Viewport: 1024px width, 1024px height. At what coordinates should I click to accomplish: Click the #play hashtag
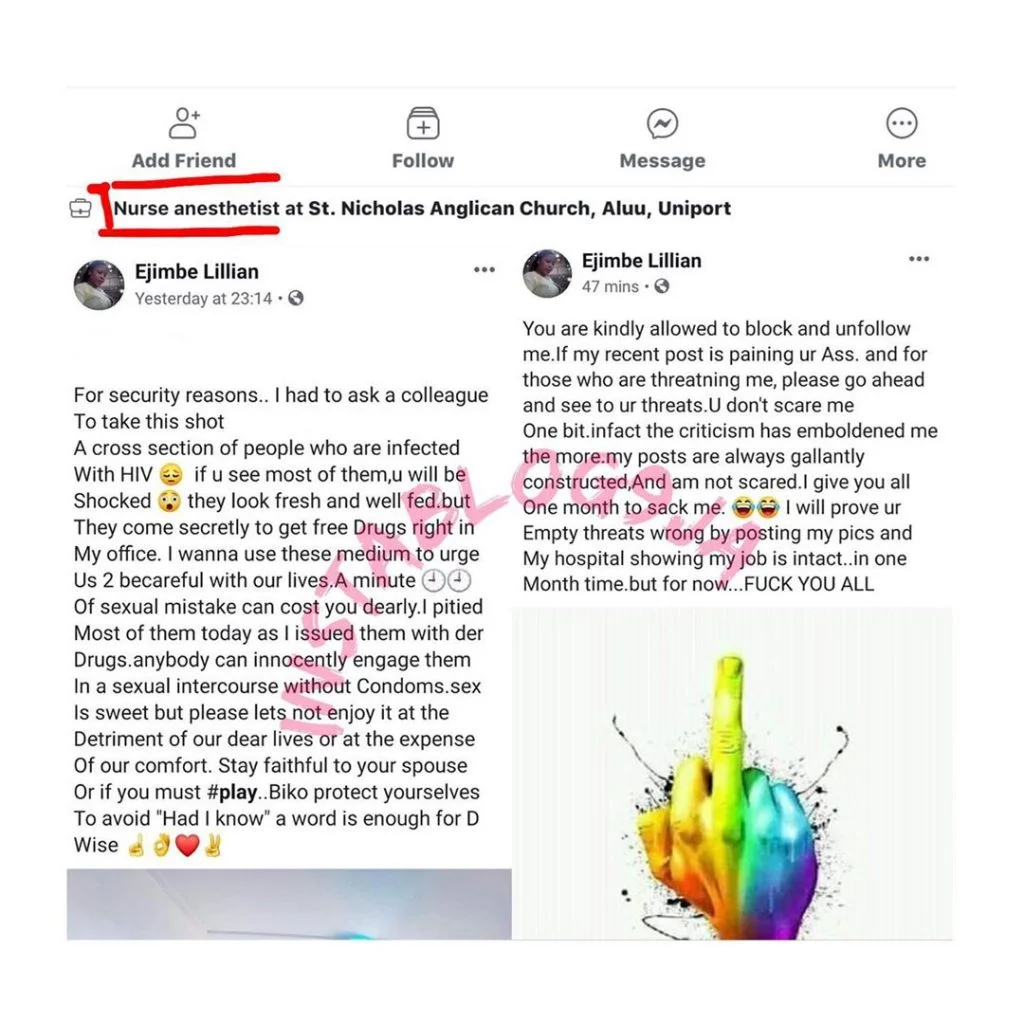pyautogui.click(x=232, y=792)
